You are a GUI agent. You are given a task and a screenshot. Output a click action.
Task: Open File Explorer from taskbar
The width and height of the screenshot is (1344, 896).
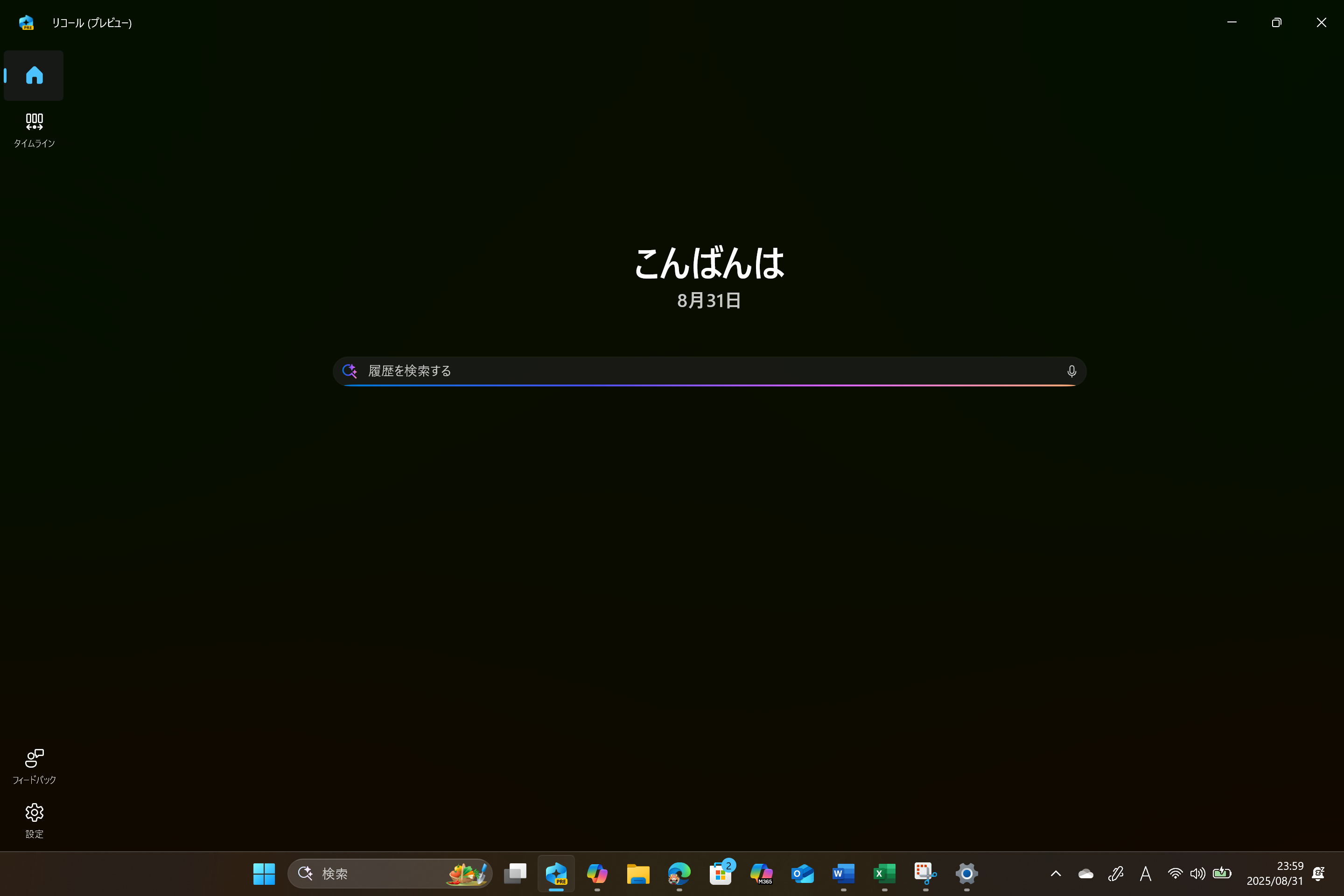tap(638, 873)
